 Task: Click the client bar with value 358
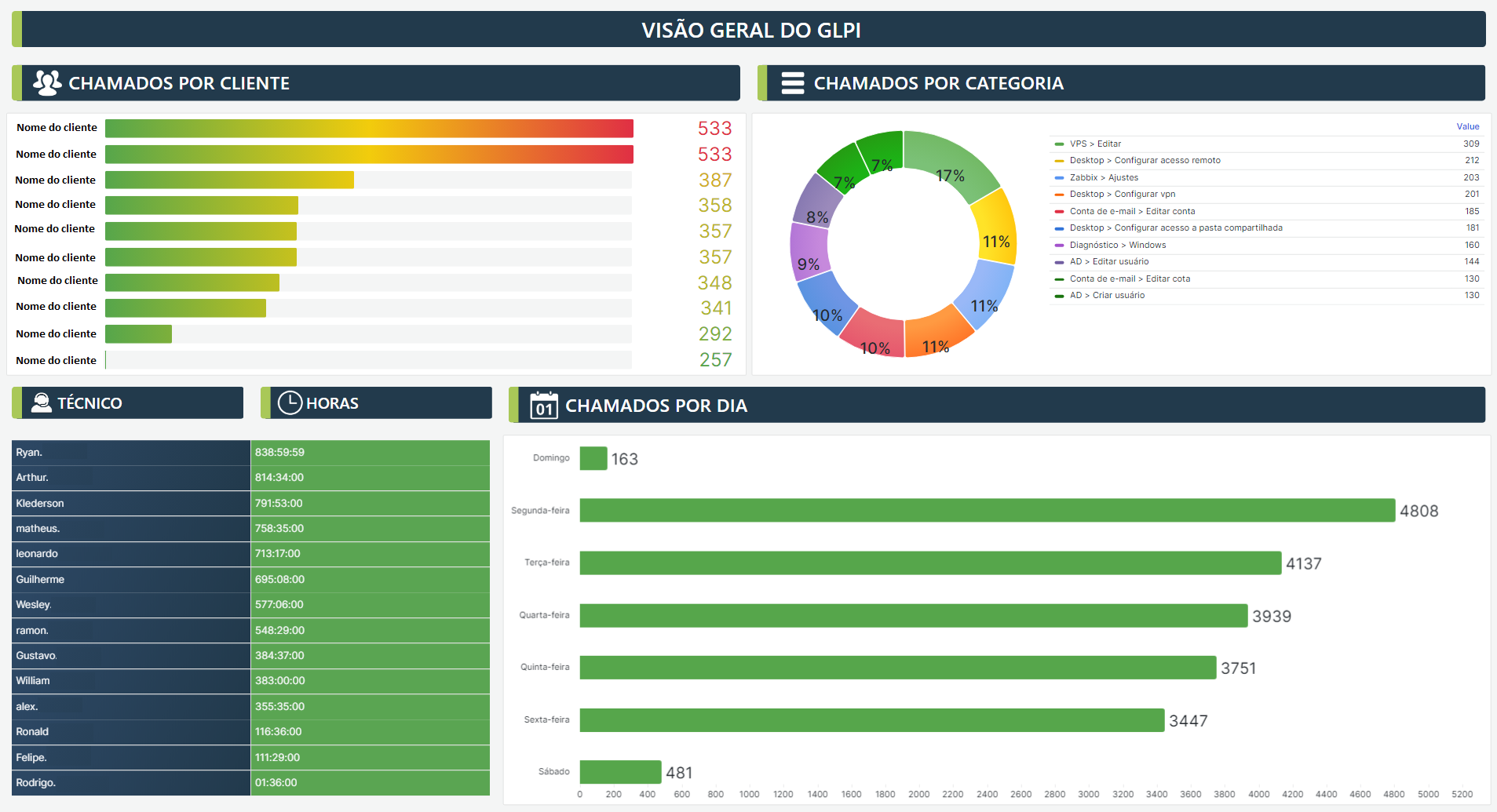[202, 205]
